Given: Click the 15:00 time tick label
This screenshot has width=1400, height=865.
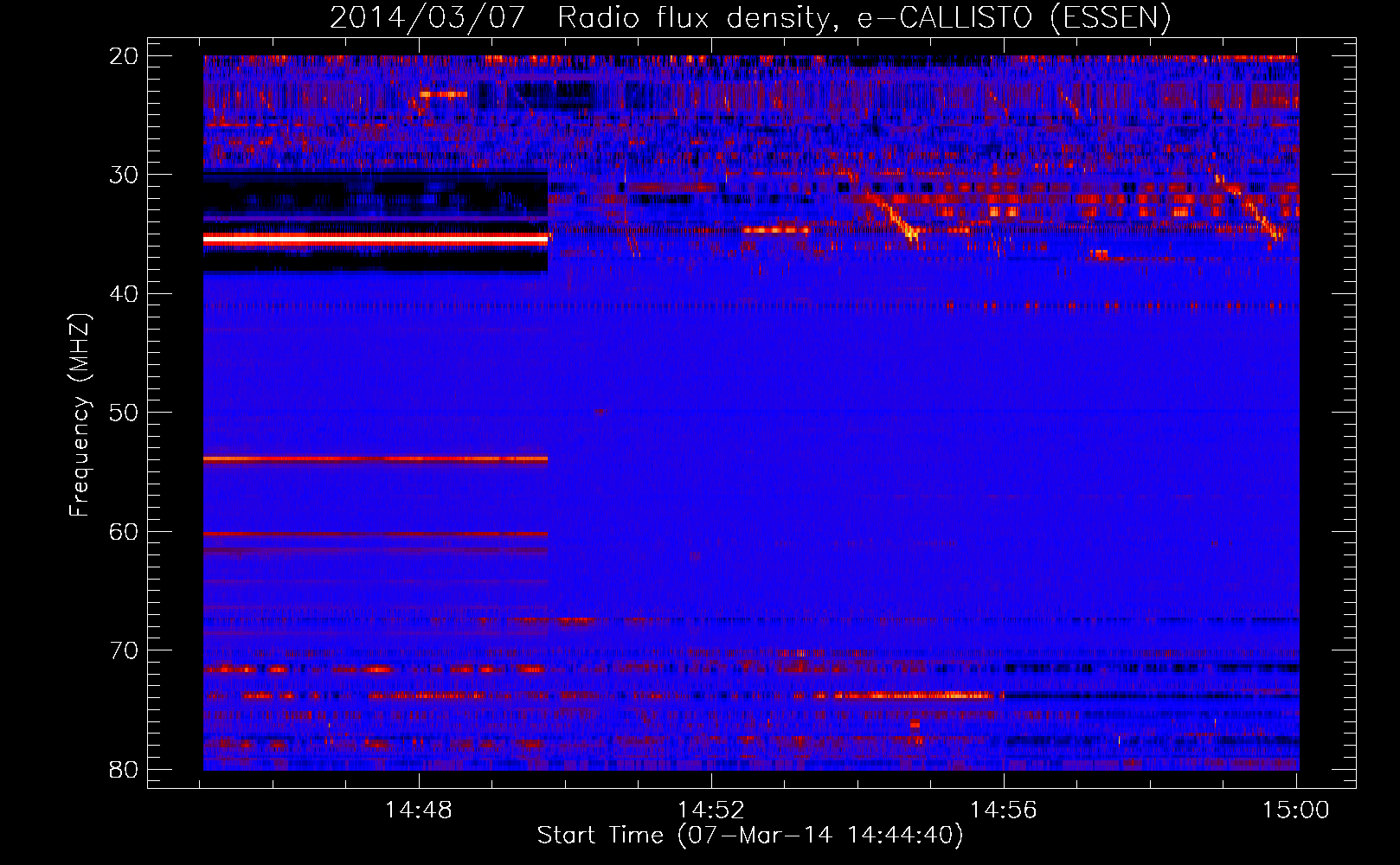Looking at the screenshot, I should [1296, 811].
